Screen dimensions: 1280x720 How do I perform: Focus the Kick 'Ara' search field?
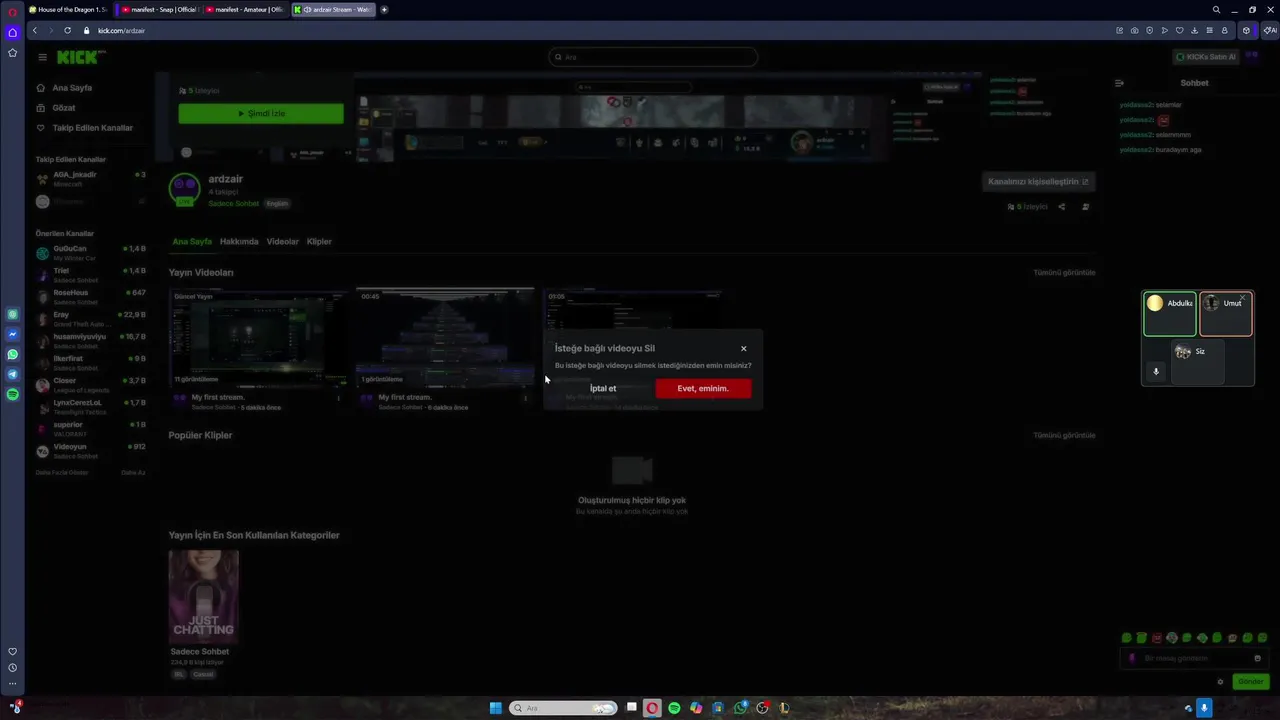coord(653,57)
